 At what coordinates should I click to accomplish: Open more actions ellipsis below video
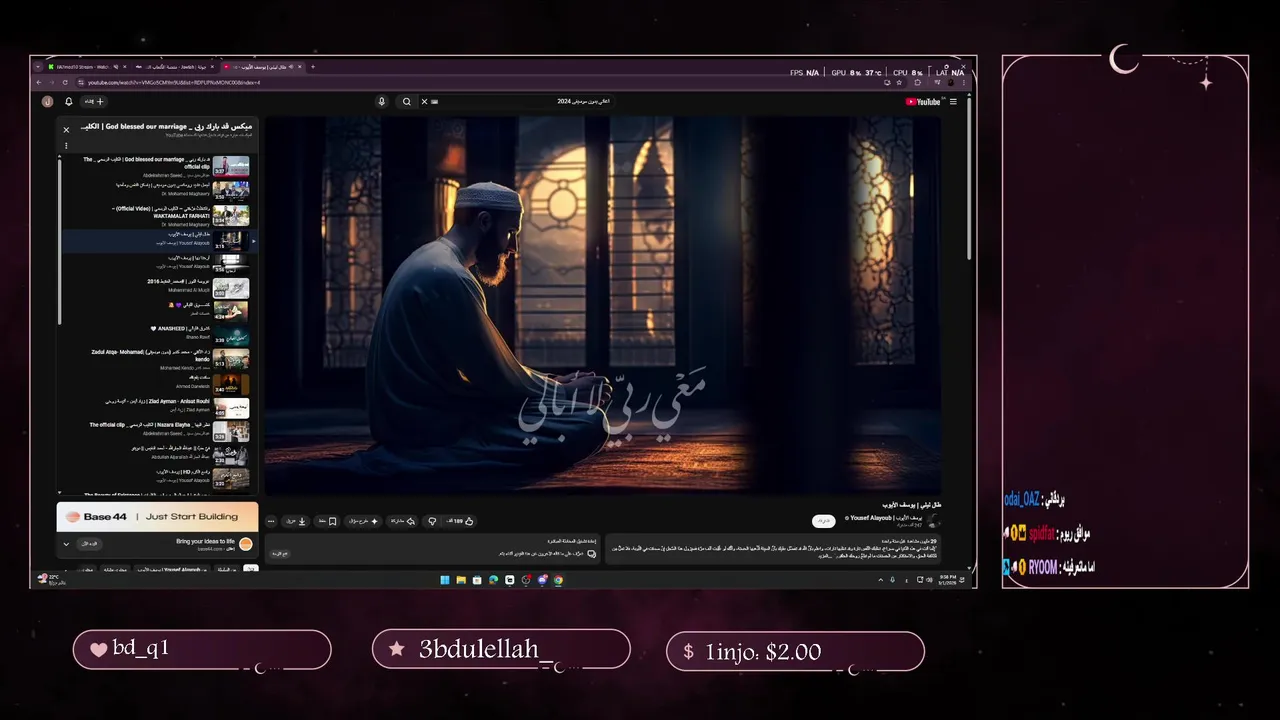click(271, 521)
